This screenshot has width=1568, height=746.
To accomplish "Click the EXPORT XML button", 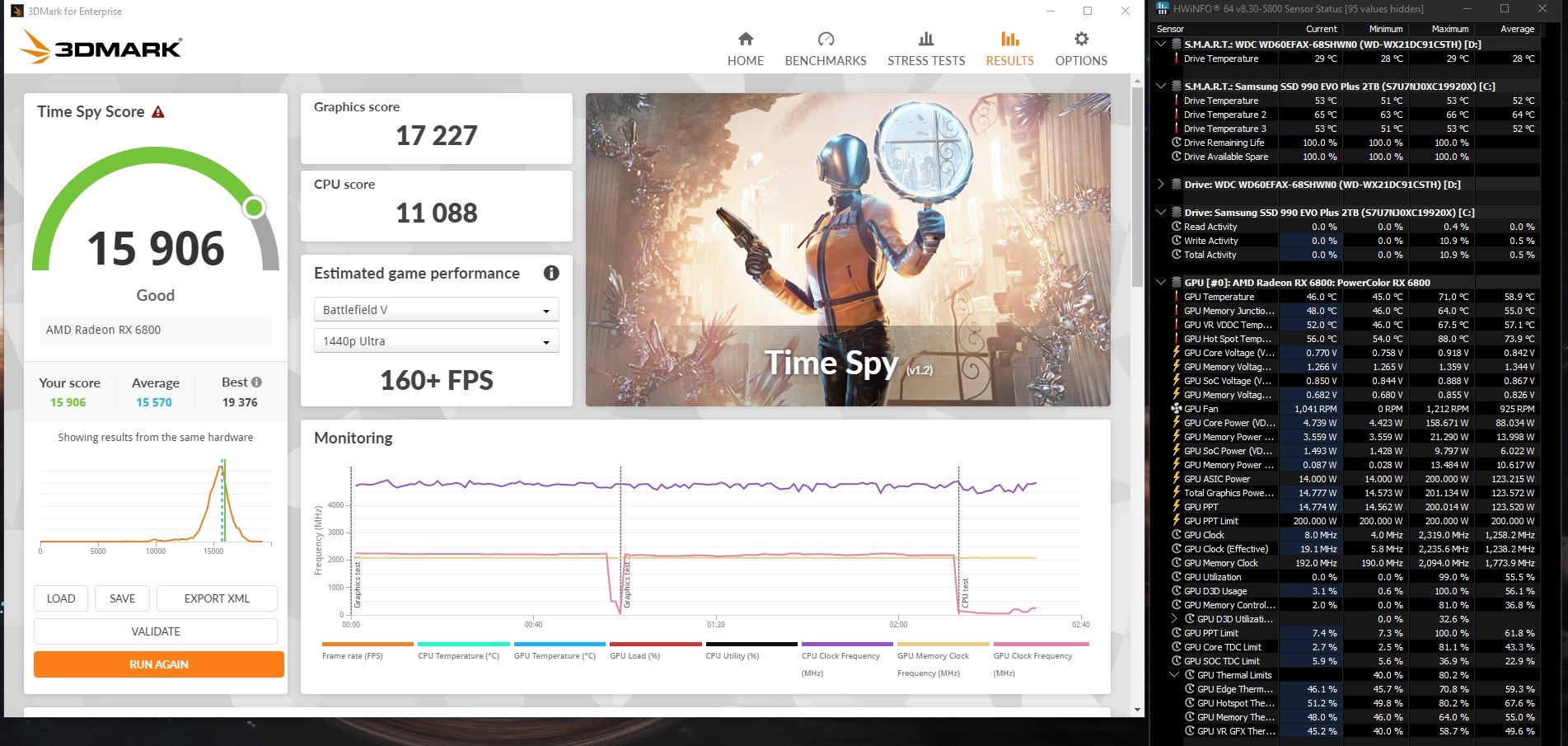I will (217, 598).
